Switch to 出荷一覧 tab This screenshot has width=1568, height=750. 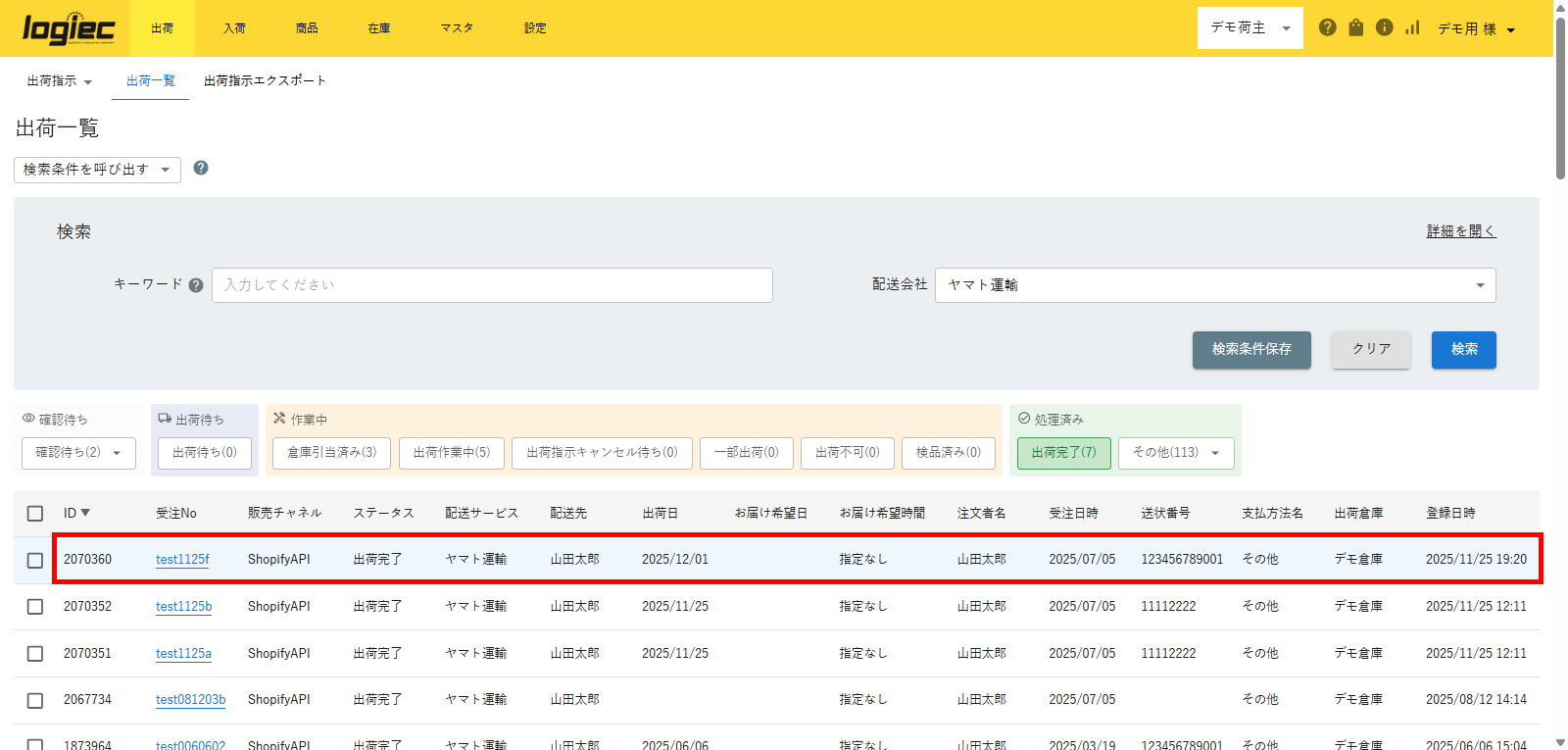pyautogui.click(x=150, y=81)
